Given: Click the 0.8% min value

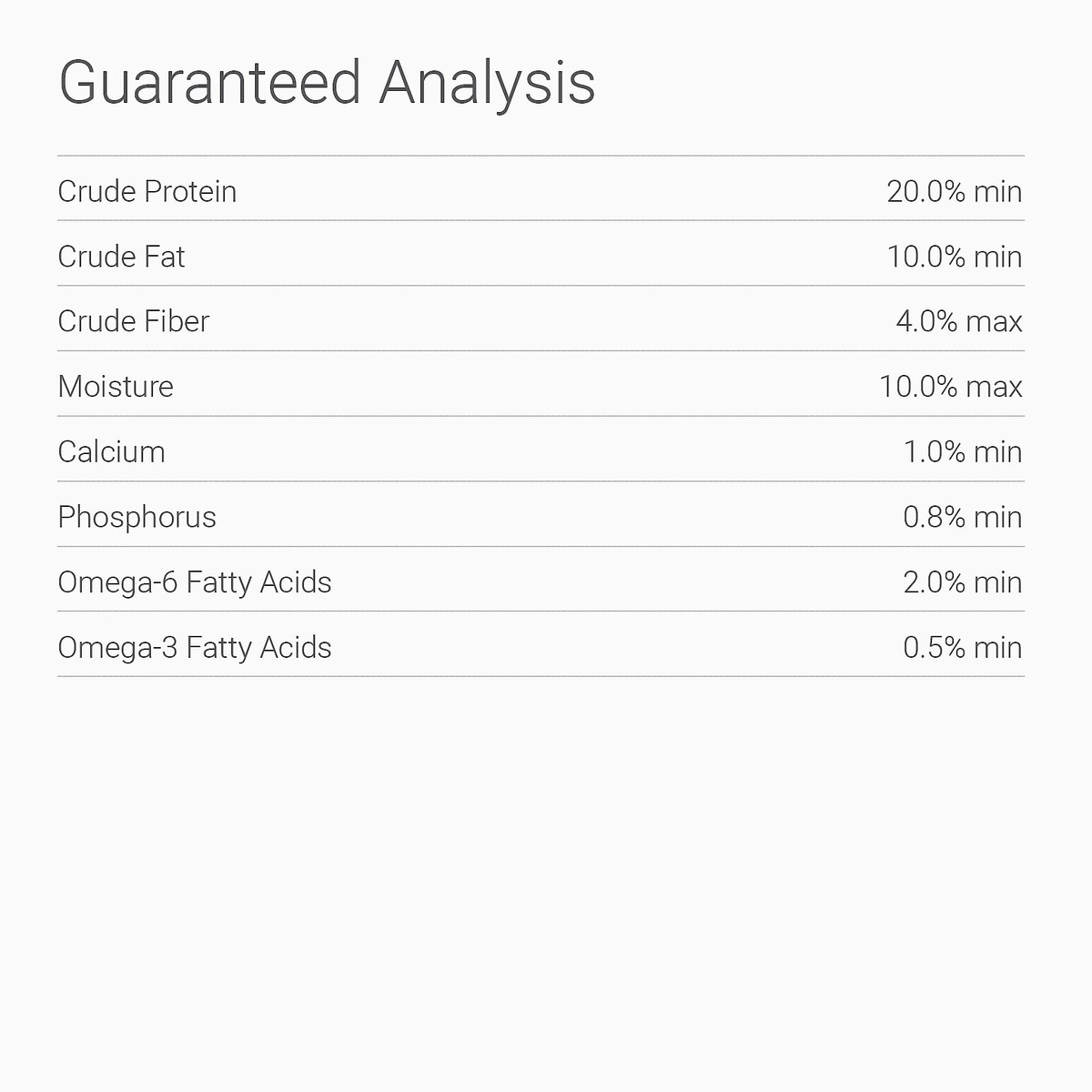Looking at the screenshot, I should click(962, 517).
